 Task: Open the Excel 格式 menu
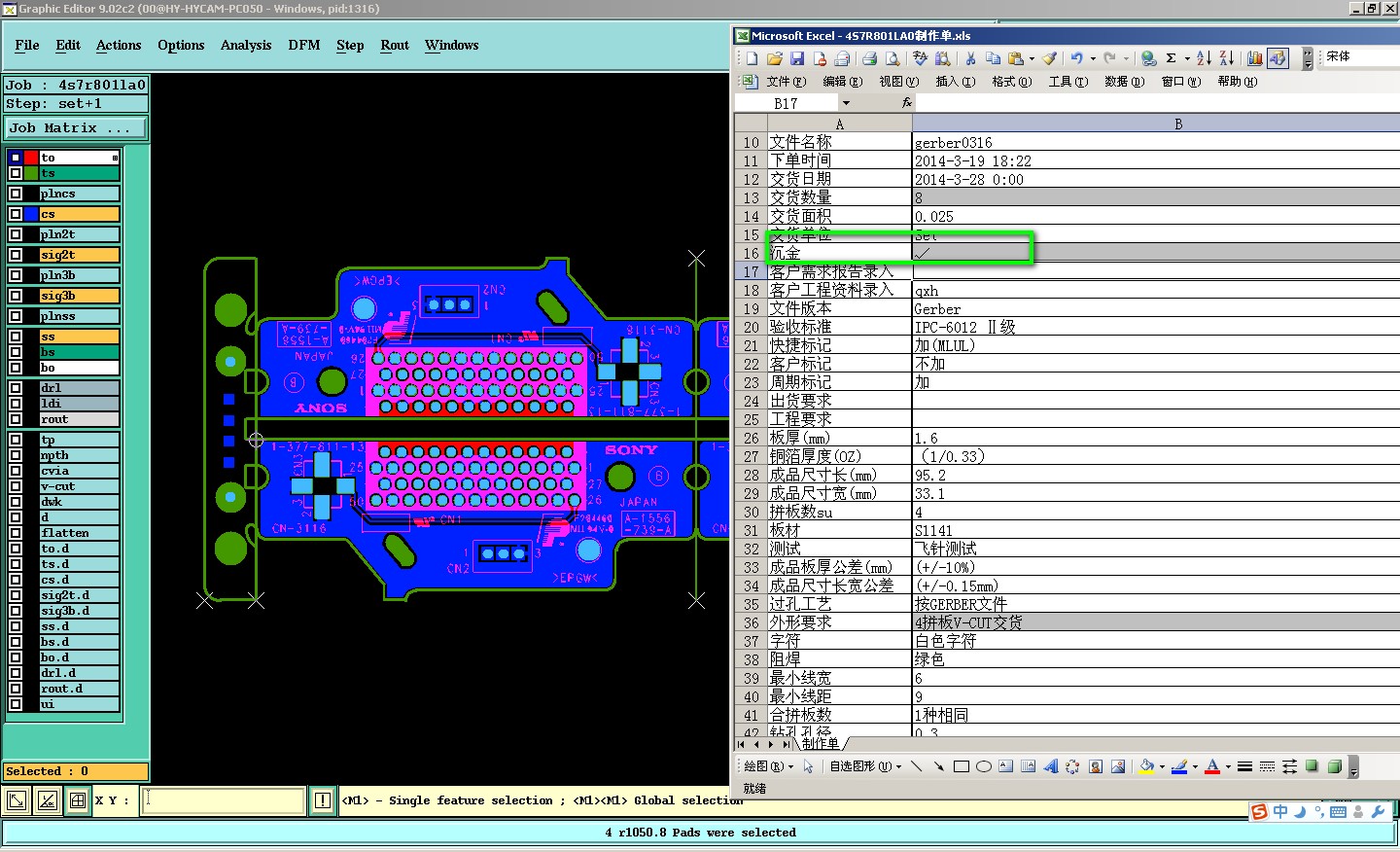click(1011, 82)
